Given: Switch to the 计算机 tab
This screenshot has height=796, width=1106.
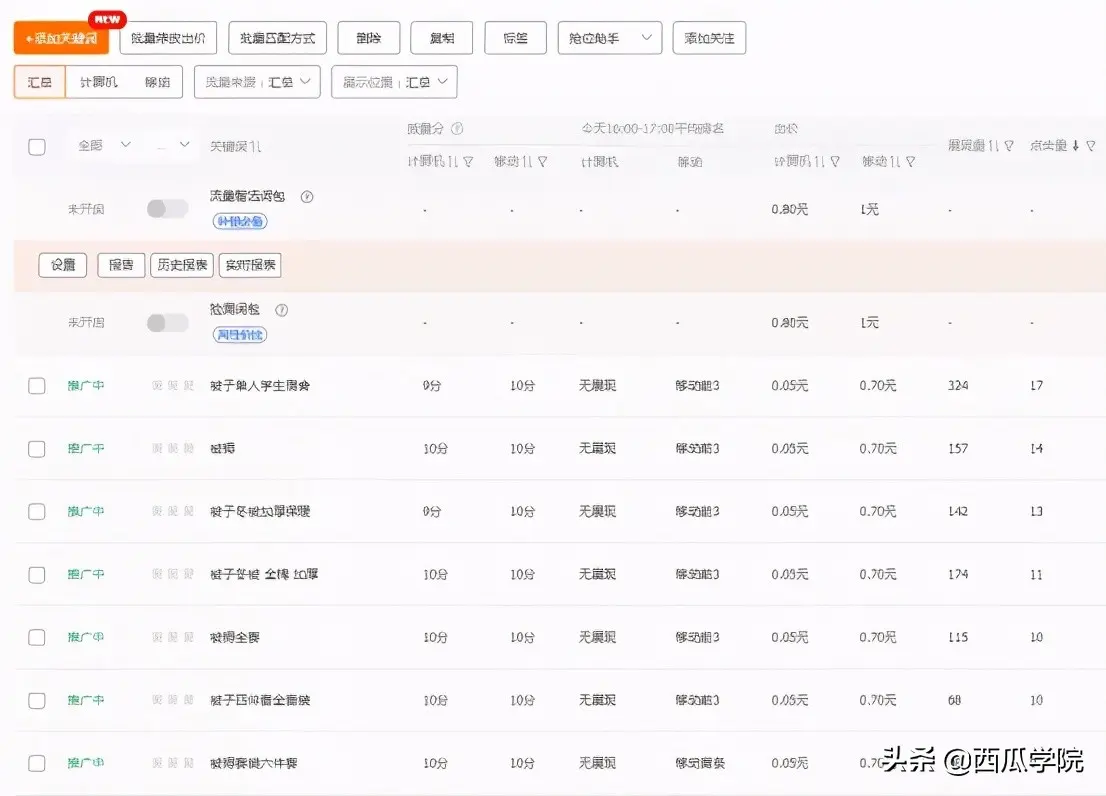Looking at the screenshot, I should coord(99,82).
